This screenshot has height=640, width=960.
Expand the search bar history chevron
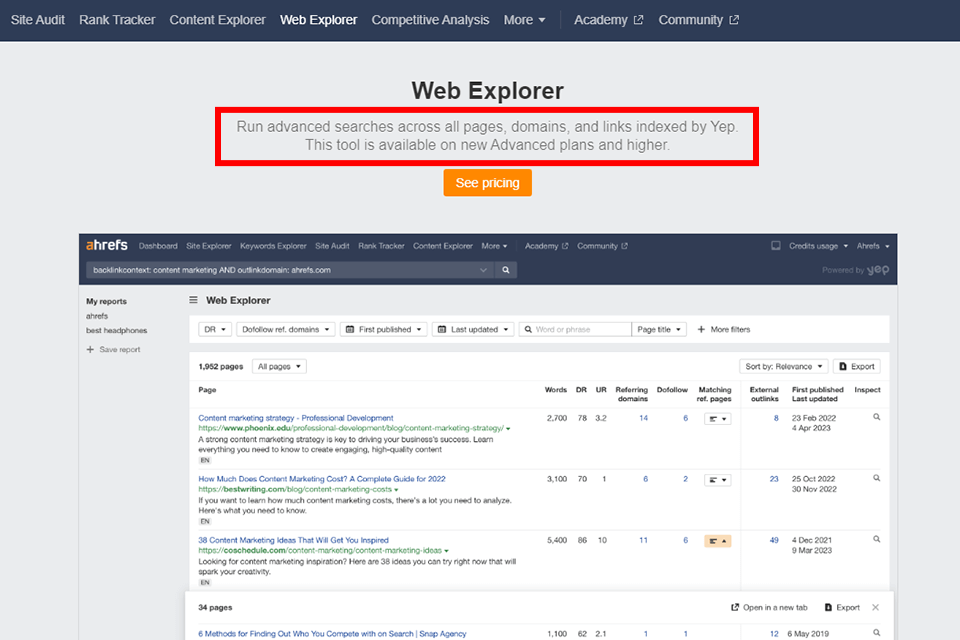[484, 269]
